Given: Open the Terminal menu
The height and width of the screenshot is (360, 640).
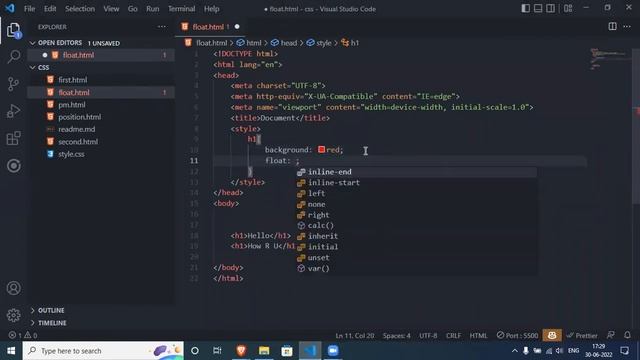Looking at the screenshot, I should [x=182, y=9].
